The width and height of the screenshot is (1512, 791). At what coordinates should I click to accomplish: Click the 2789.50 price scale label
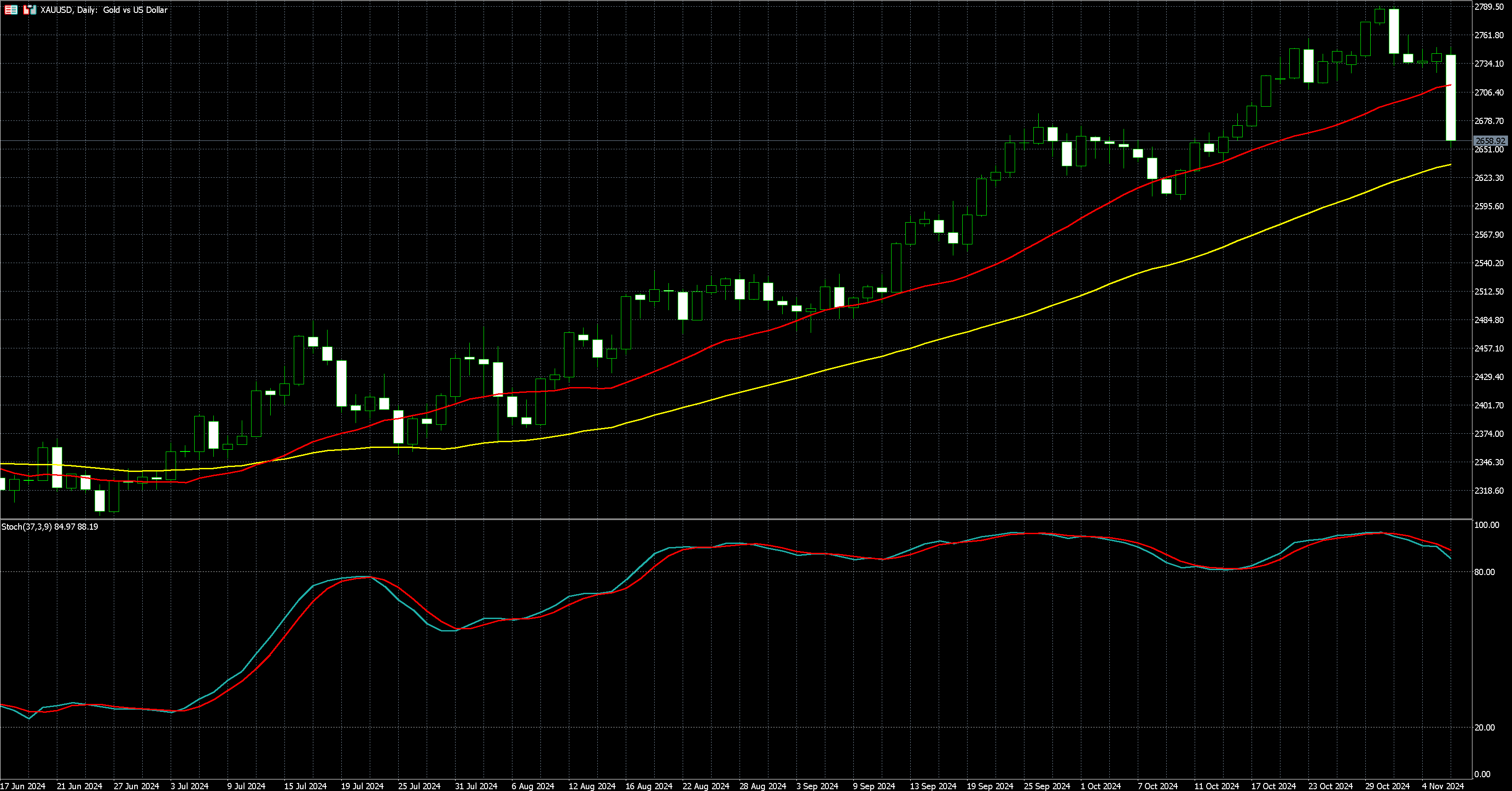[1489, 7]
